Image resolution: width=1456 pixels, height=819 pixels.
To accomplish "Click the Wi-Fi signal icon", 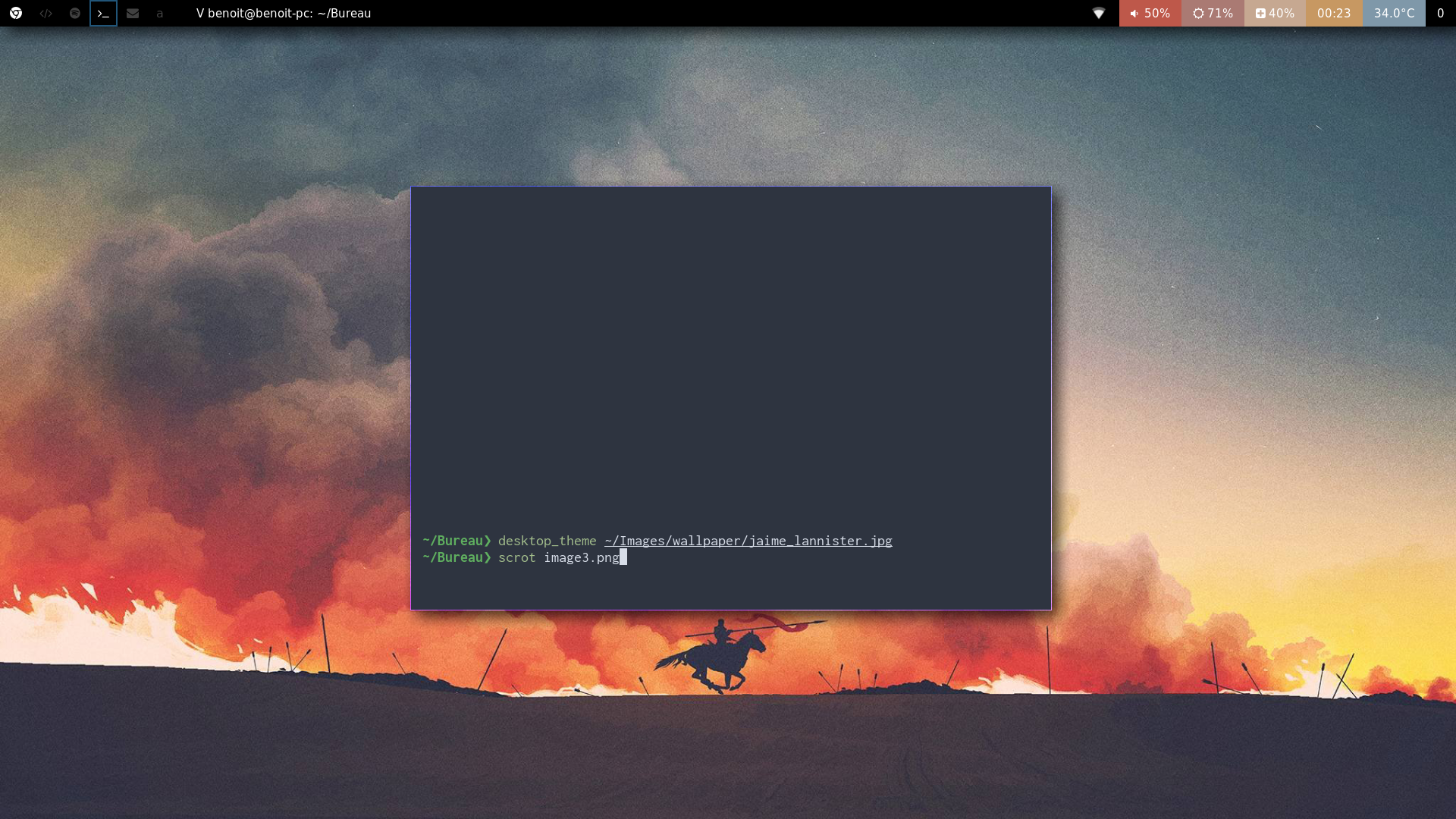I will 1098,13.
